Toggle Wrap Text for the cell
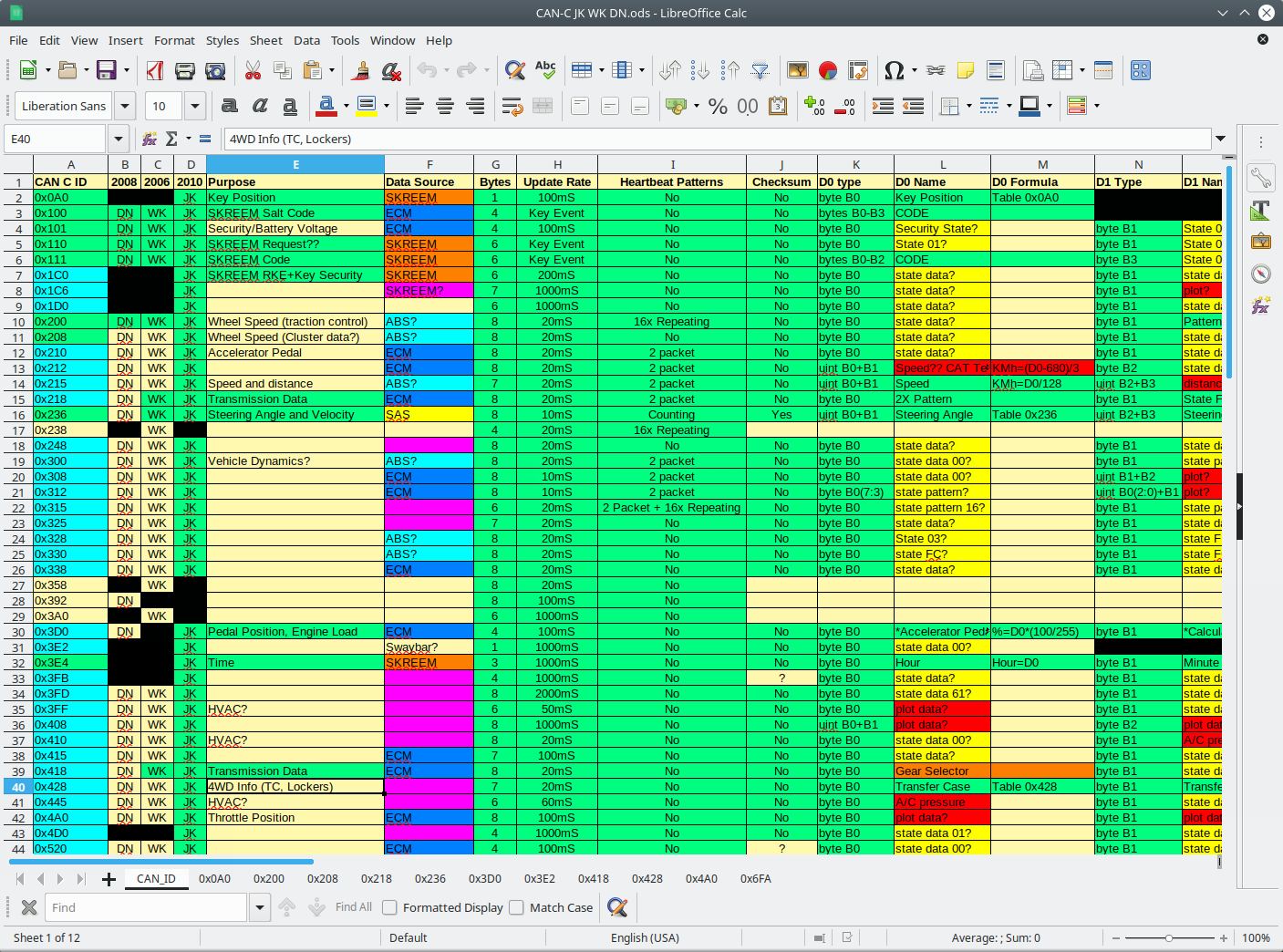Screen dimensions: 1283x952 (512, 106)
